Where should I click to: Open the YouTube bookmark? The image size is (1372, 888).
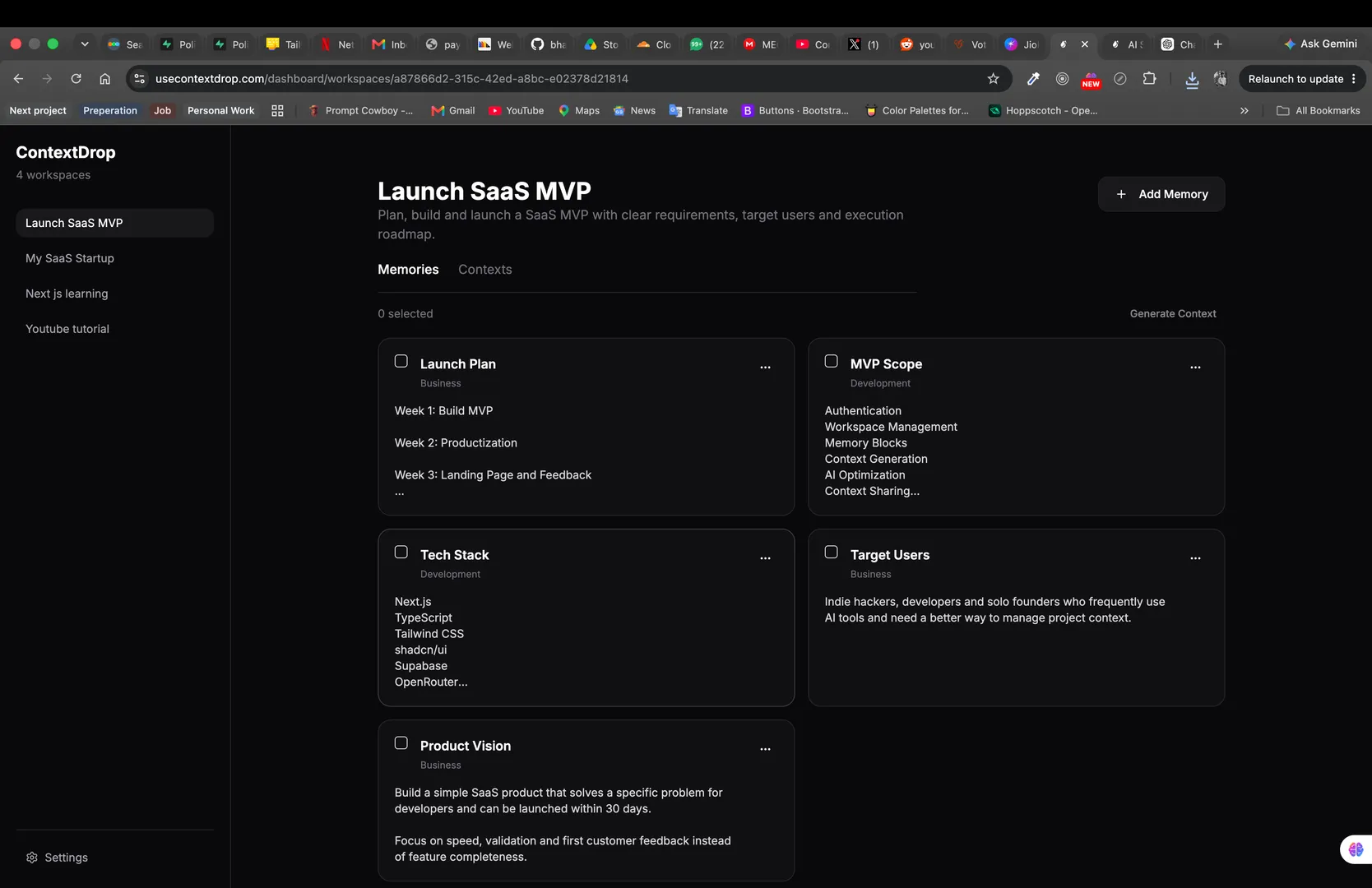tap(517, 110)
